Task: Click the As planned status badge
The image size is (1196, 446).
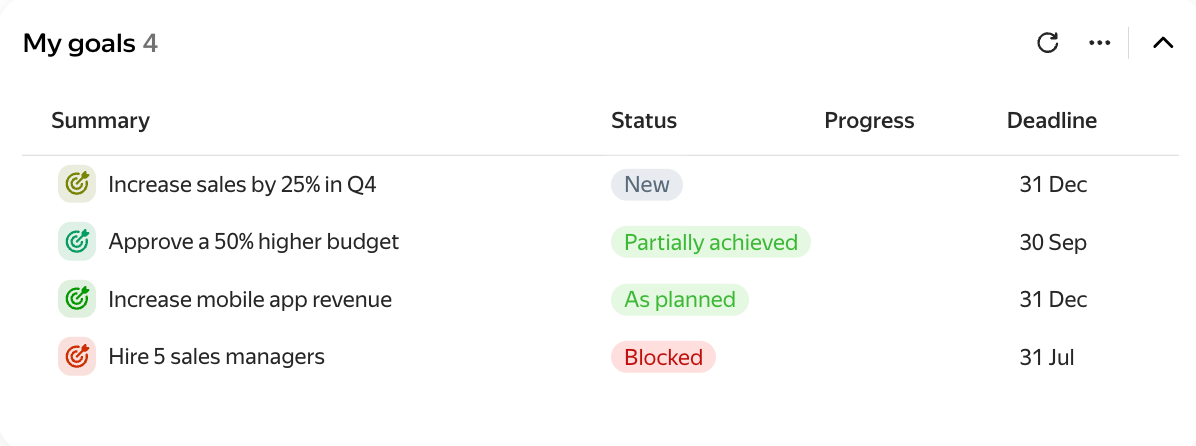Action: (x=680, y=299)
